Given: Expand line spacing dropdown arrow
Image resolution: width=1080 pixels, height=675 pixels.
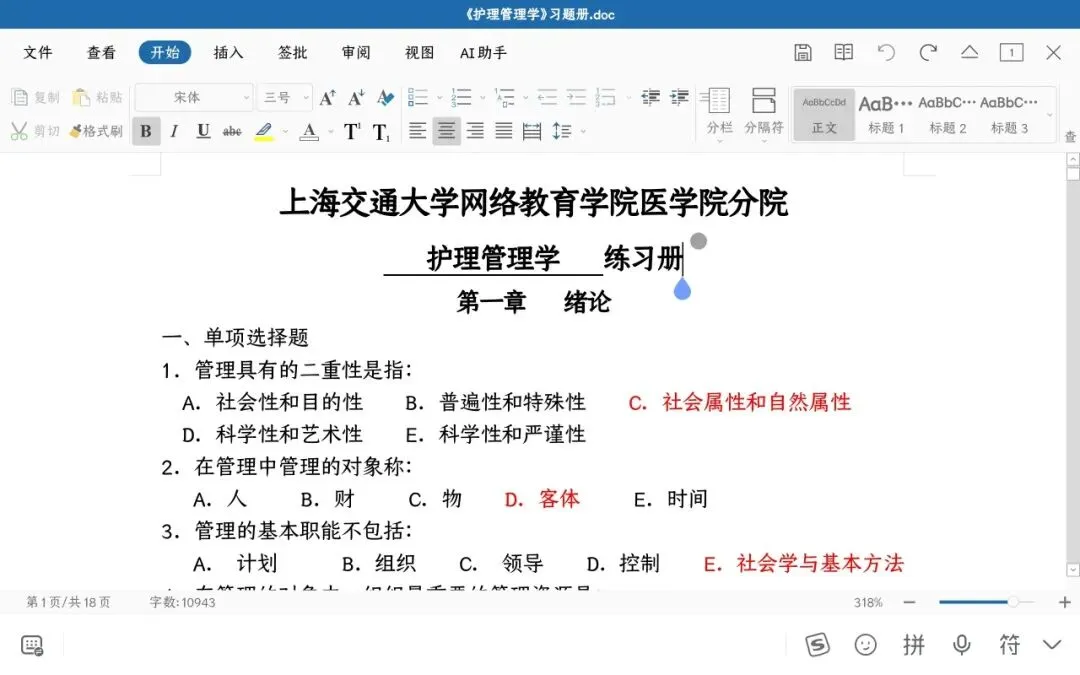Looking at the screenshot, I should click(x=583, y=131).
